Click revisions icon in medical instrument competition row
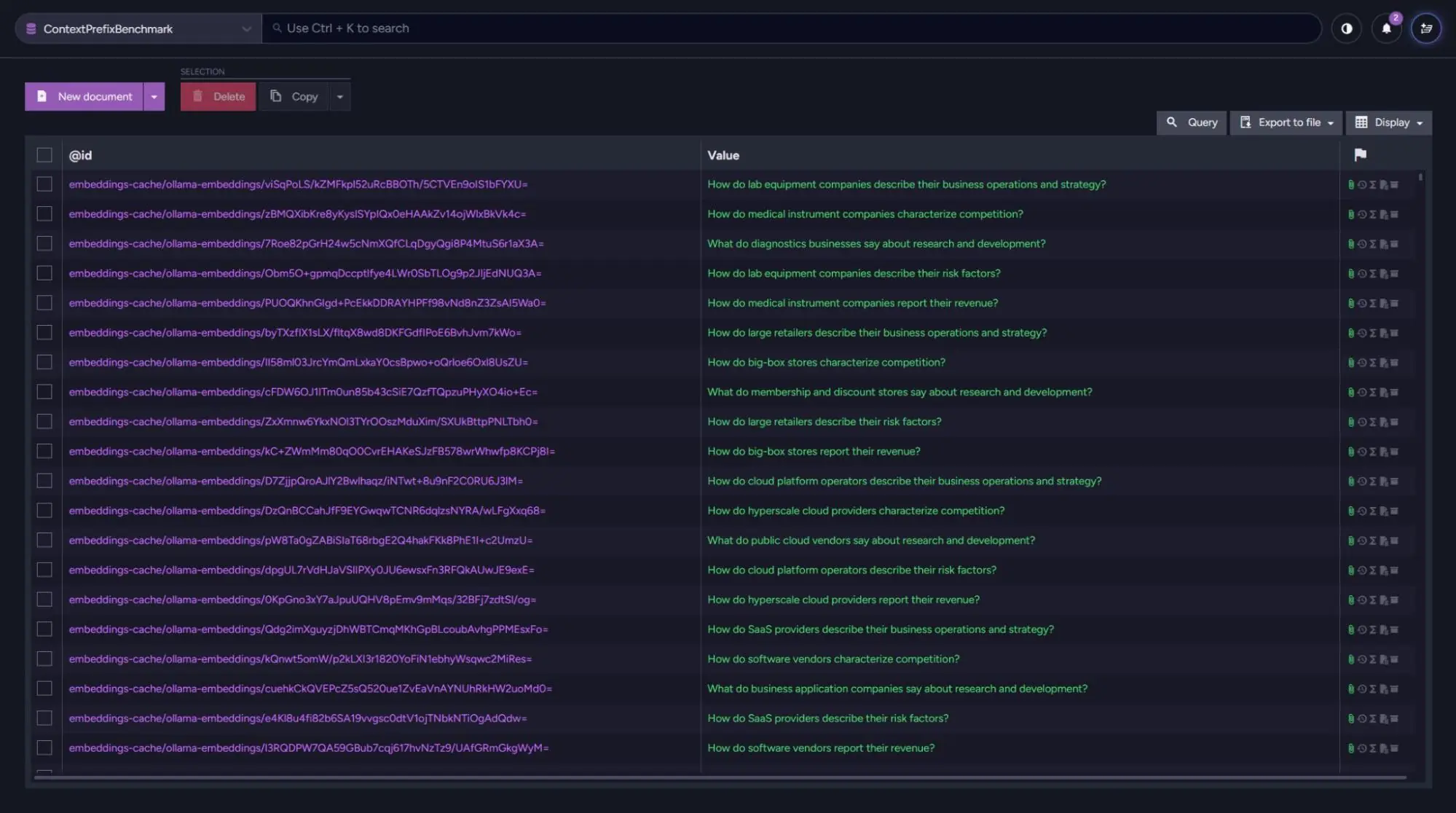Screen dimensions: 1456x813 click(x=1362, y=214)
